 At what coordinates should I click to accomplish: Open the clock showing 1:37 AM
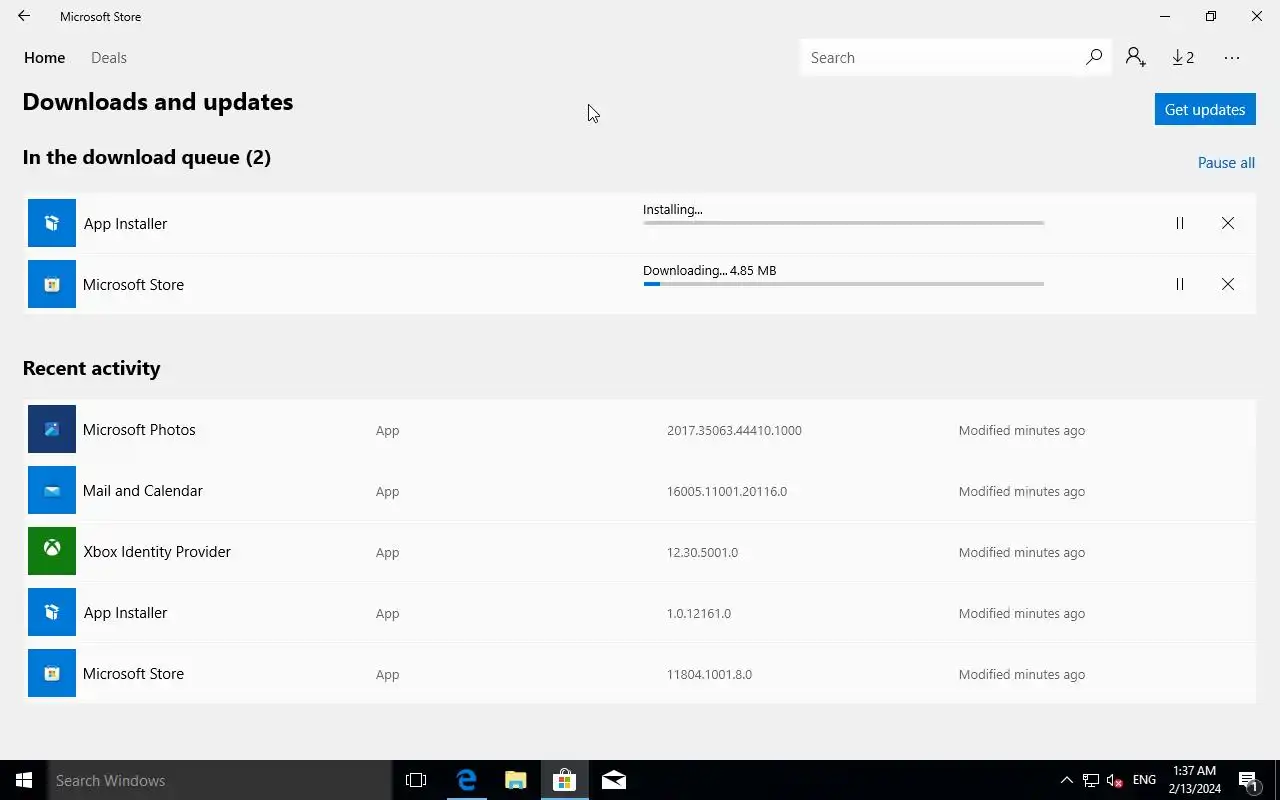tap(1194, 780)
